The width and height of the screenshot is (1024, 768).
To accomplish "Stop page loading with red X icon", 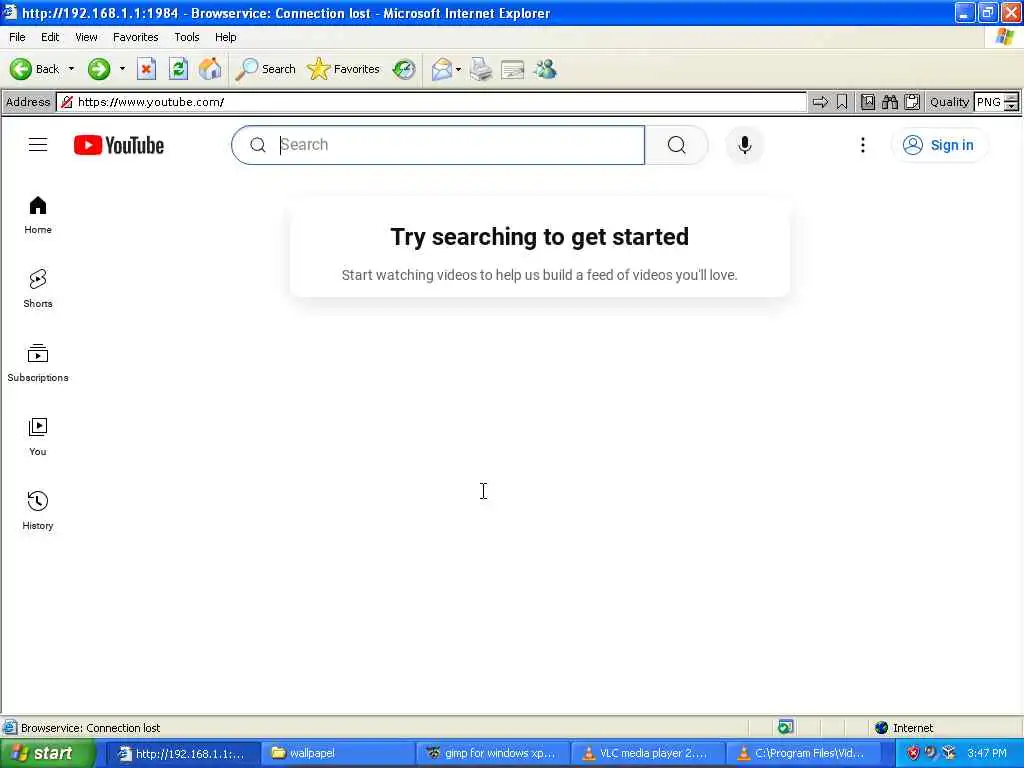I will pyautogui.click(x=146, y=69).
